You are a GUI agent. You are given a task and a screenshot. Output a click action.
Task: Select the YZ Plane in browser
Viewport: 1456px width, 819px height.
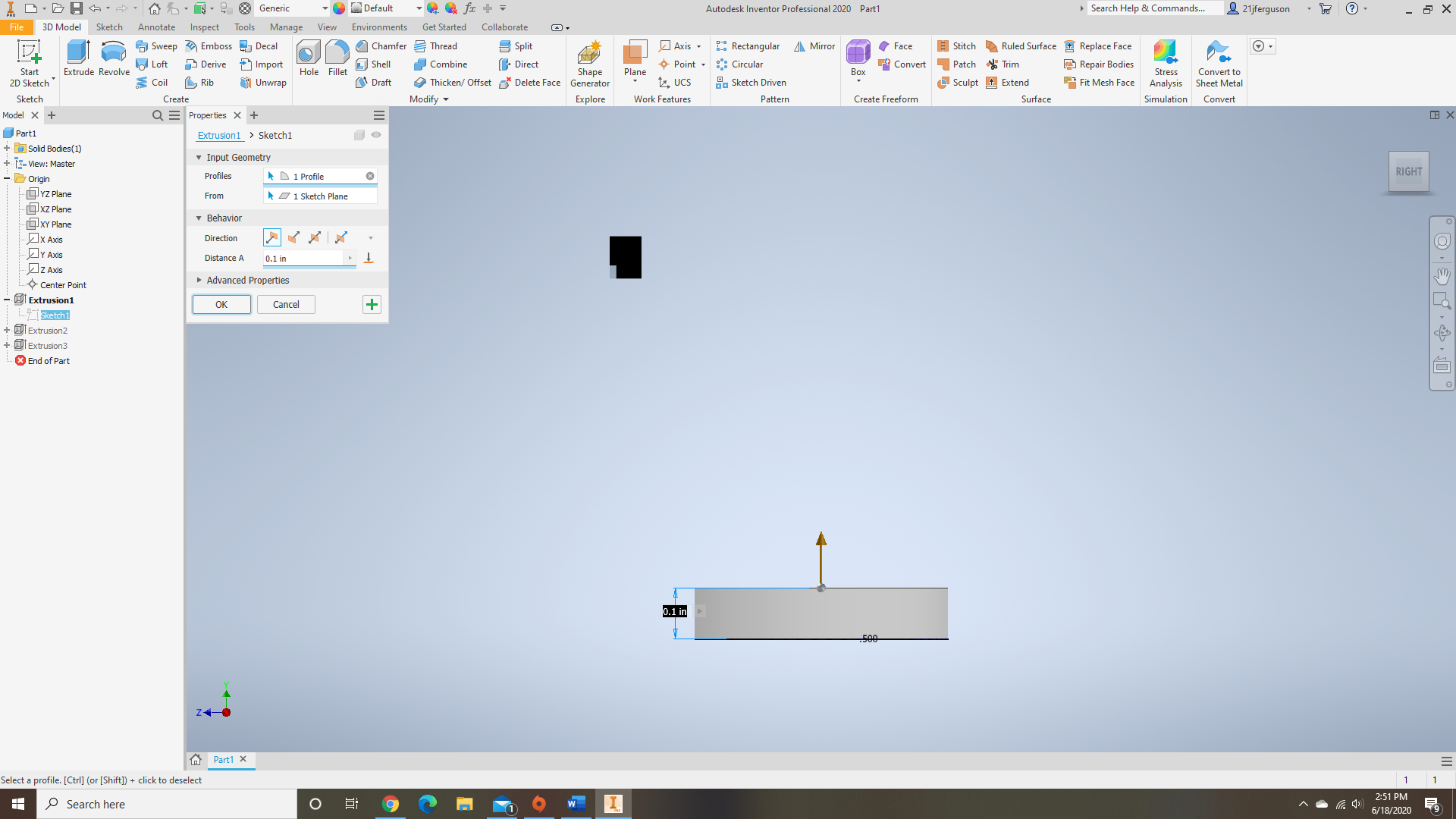[x=55, y=194]
